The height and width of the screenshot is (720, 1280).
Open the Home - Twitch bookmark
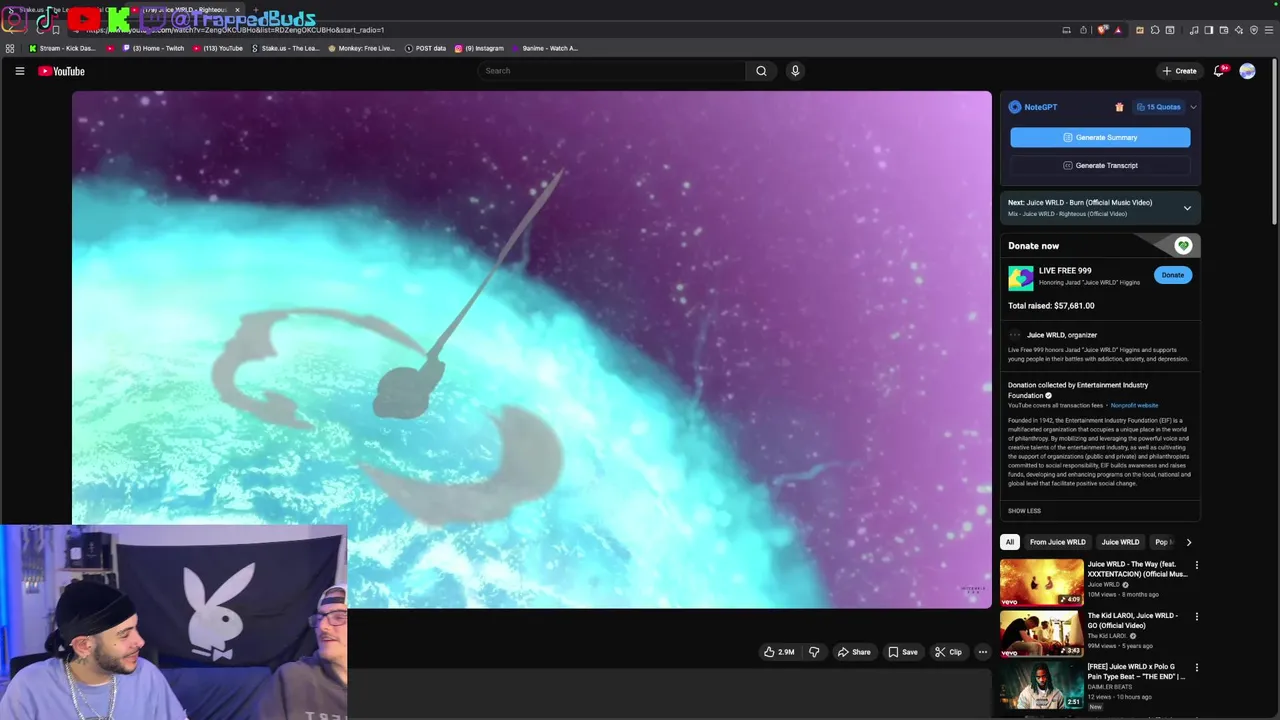coord(154,48)
